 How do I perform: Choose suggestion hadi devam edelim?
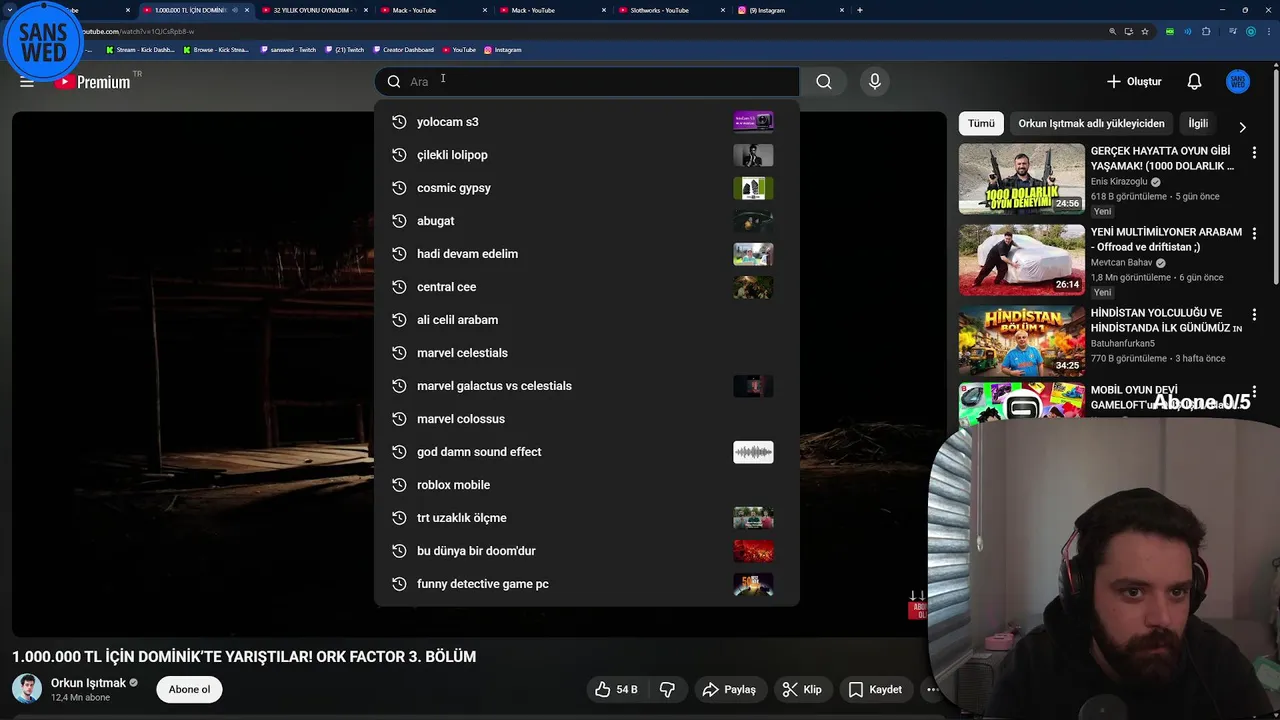586,254
